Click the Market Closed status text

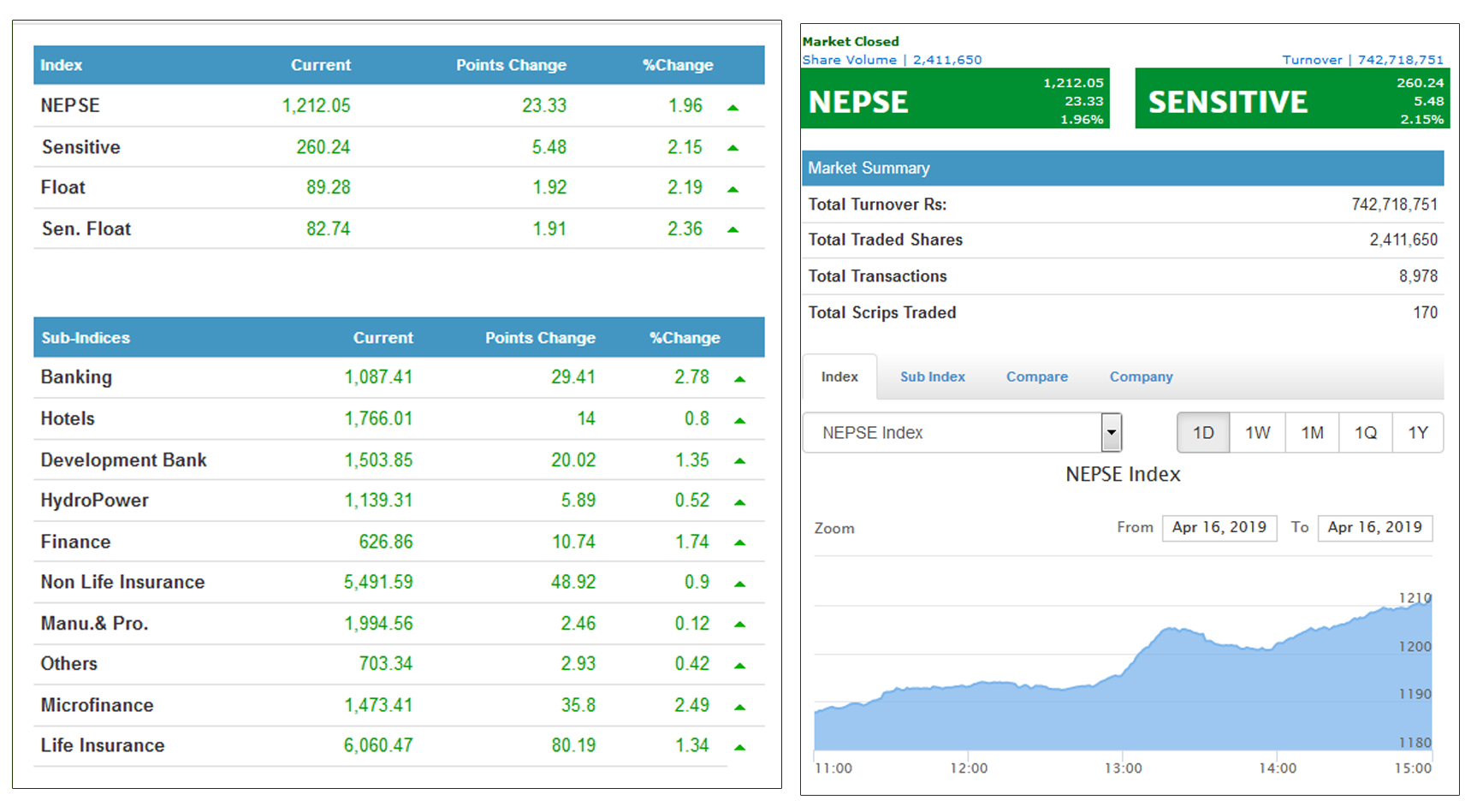click(851, 41)
